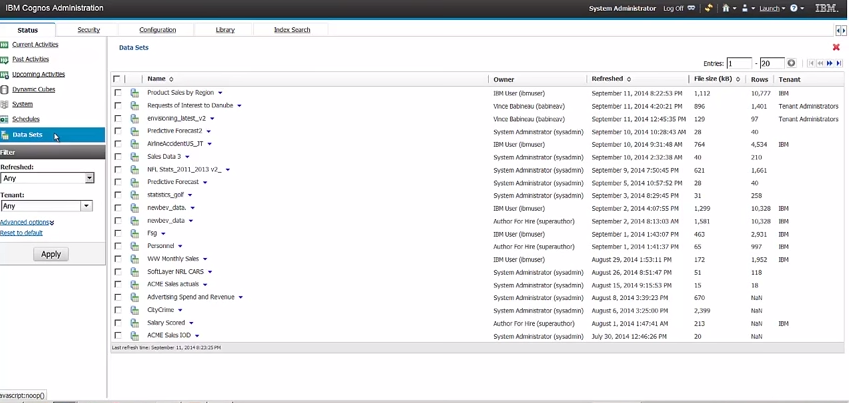Click data set icon for CityCrime
This screenshot has width=849, height=403.
tap(134, 310)
